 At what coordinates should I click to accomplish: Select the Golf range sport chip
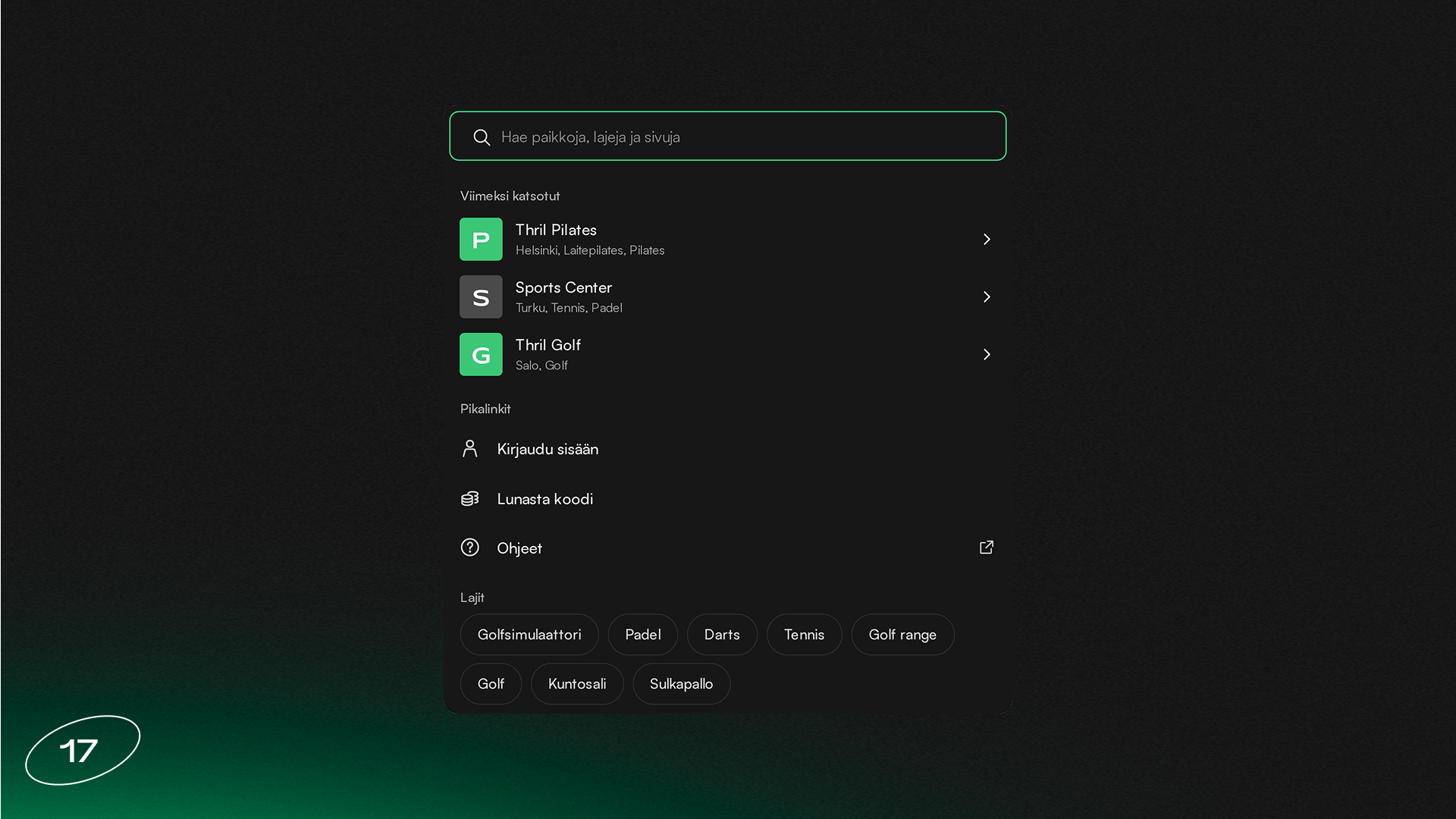coord(902,635)
